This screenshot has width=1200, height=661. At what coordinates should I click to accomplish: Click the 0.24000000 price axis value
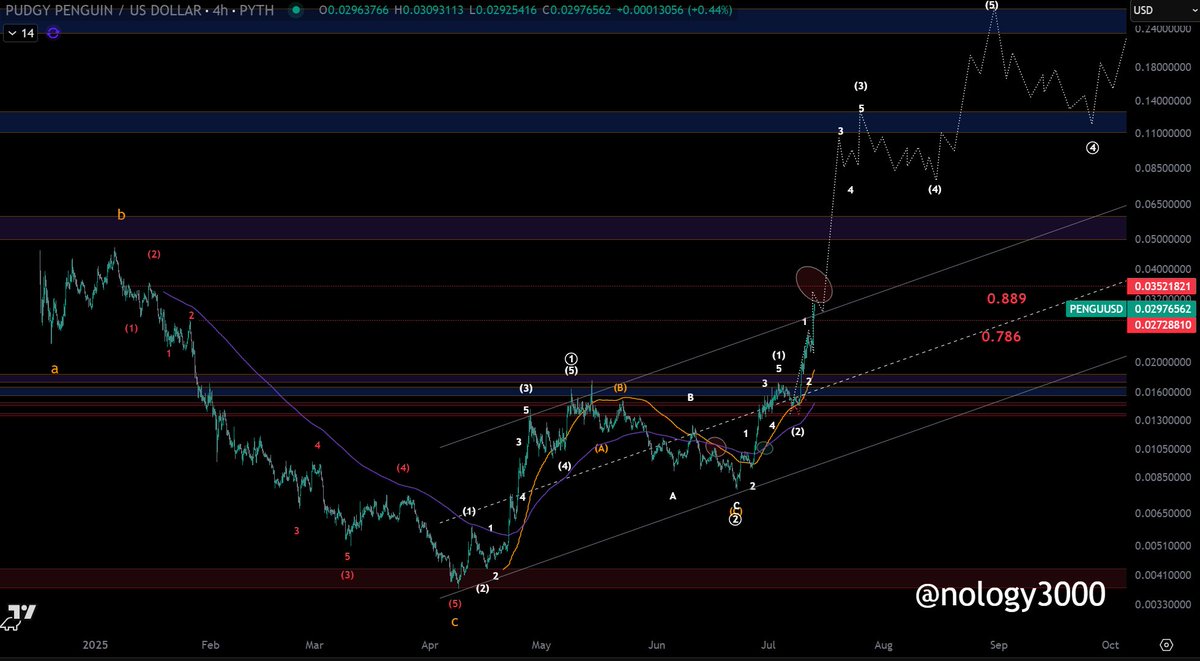(1162, 29)
